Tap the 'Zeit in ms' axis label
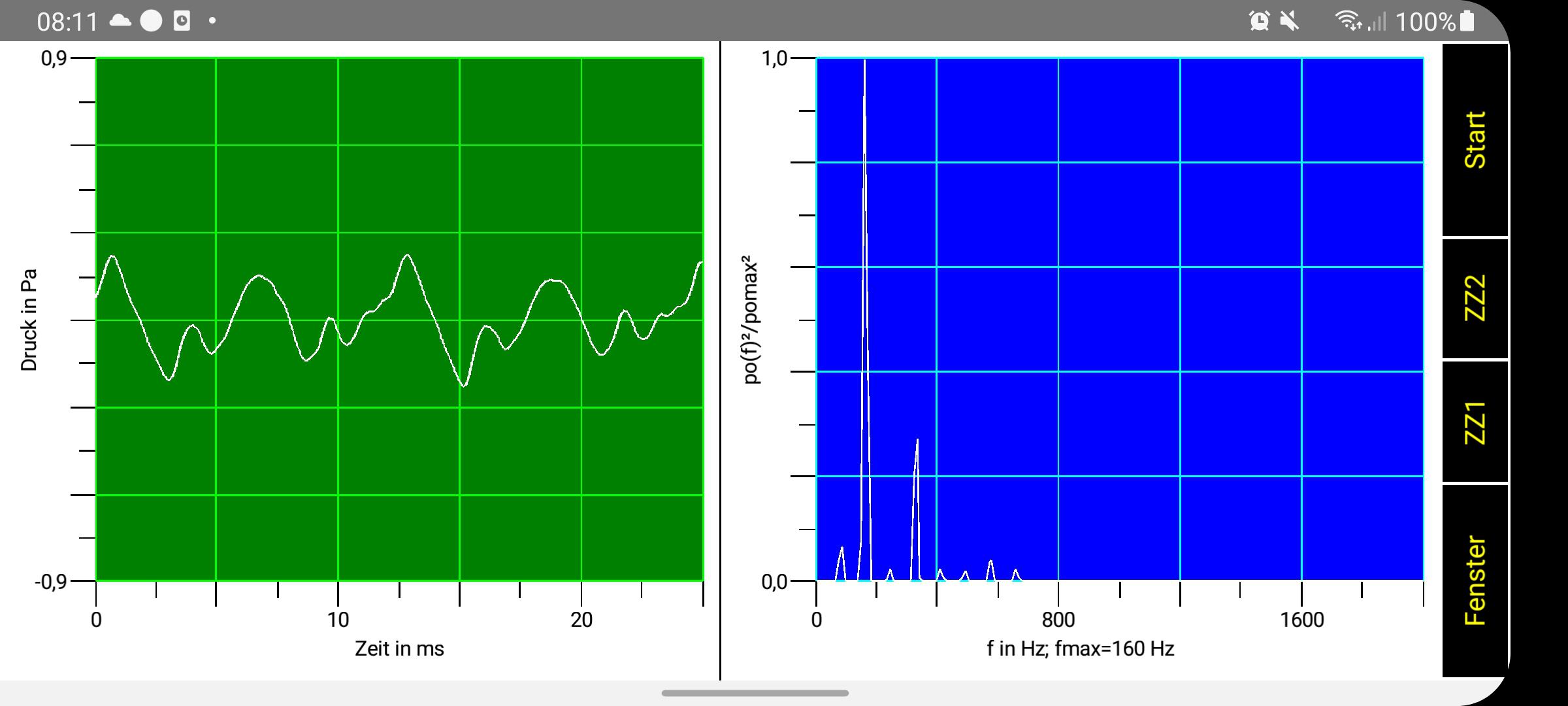Image resolution: width=1568 pixels, height=706 pixels. (x=399, y=648)
